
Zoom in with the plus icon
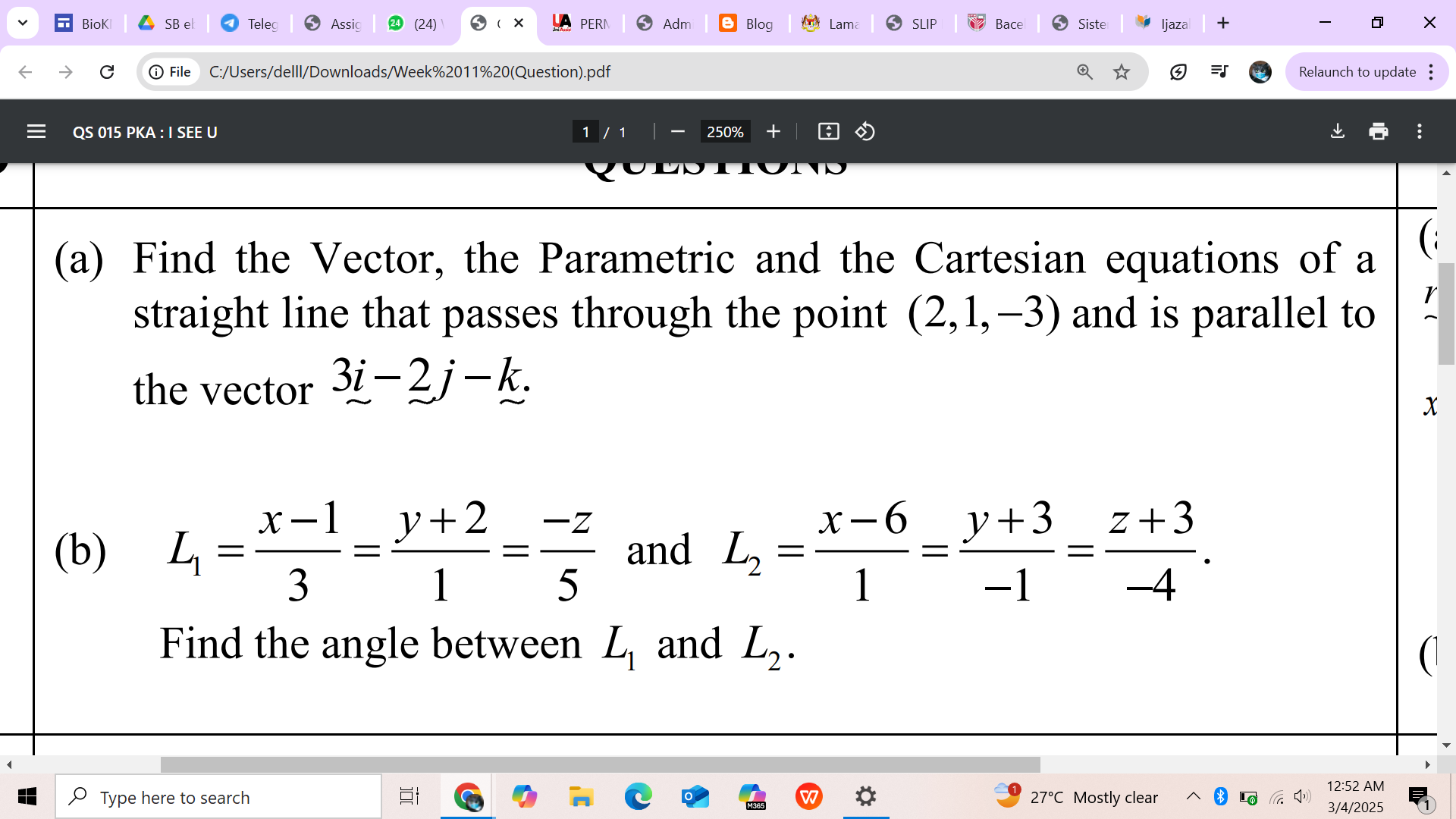click(x=773, y=131)
